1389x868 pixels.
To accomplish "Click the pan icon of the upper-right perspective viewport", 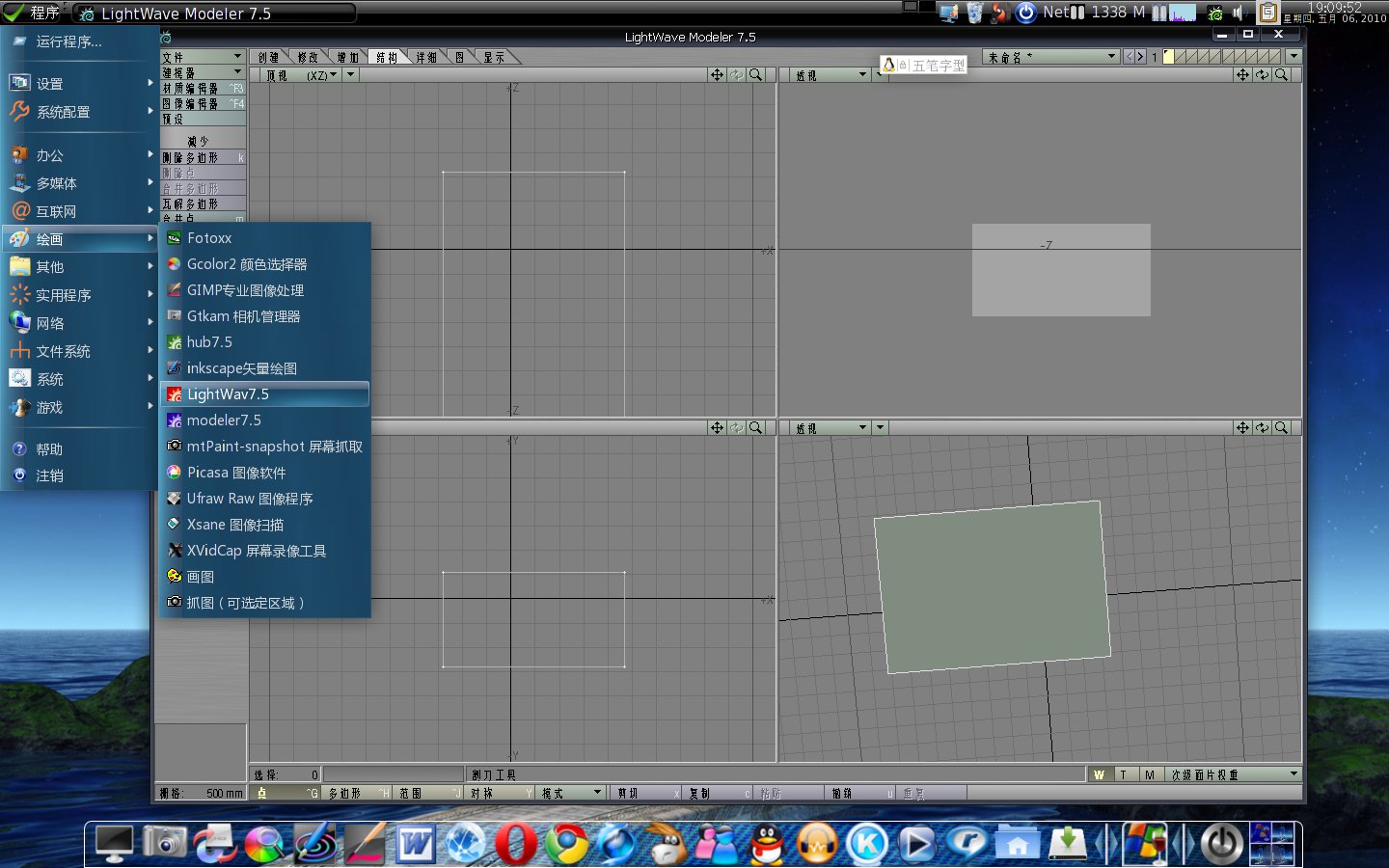I will click(1242, 74).
